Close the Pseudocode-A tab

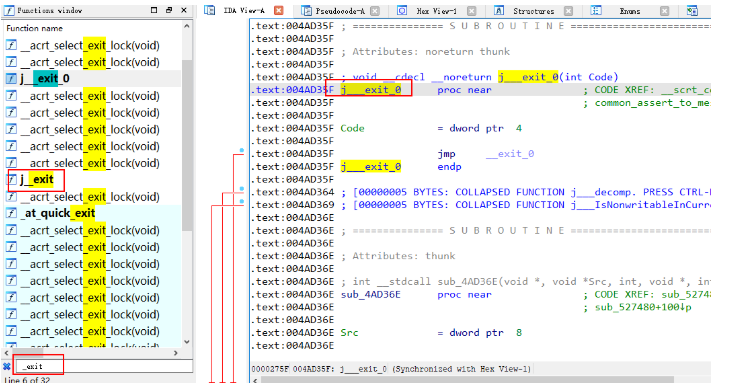click(x=375, y=11)
